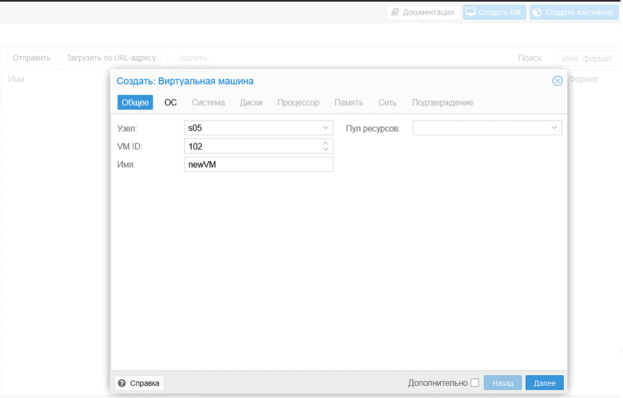
Task: Open the Узел dropdown showing s05
Action: click(x=325, y=128)
